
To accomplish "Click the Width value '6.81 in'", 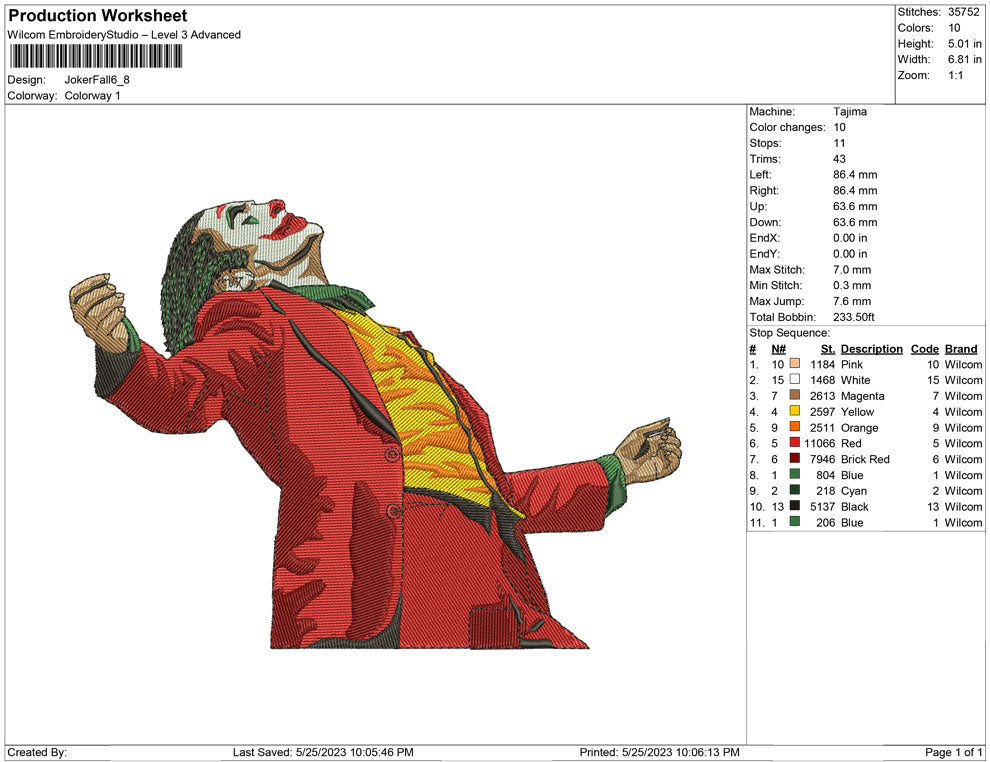I will (x=964, y=59).
